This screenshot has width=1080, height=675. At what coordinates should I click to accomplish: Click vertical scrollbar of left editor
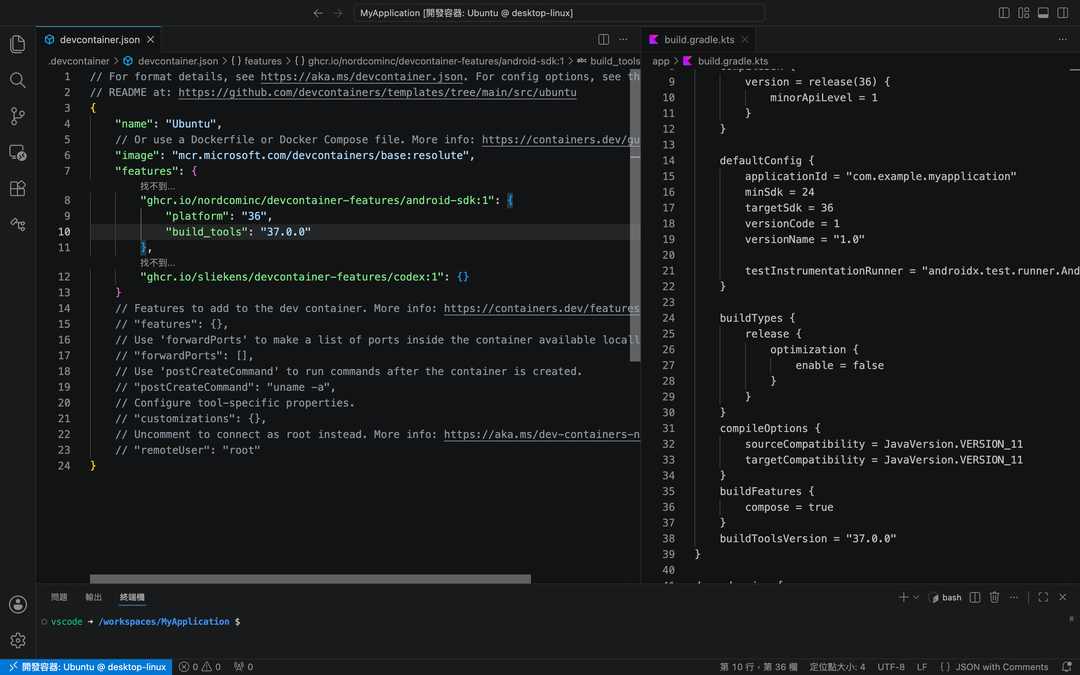coord(634,215)
